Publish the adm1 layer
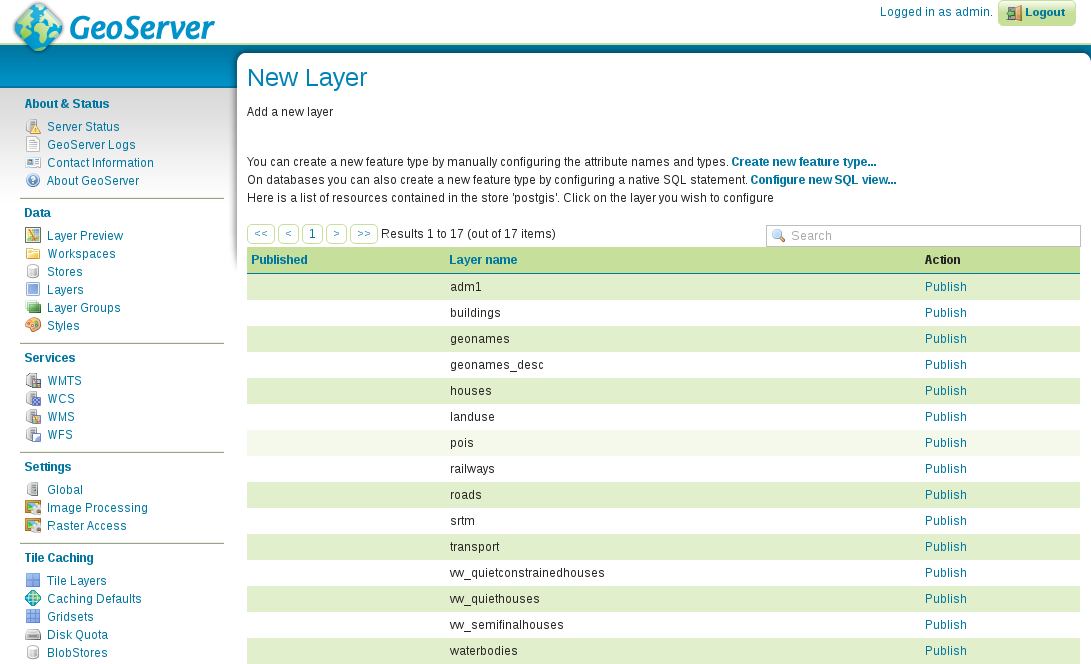The width and height of the screenshot is (1091, 664). [x=946, y=287]
